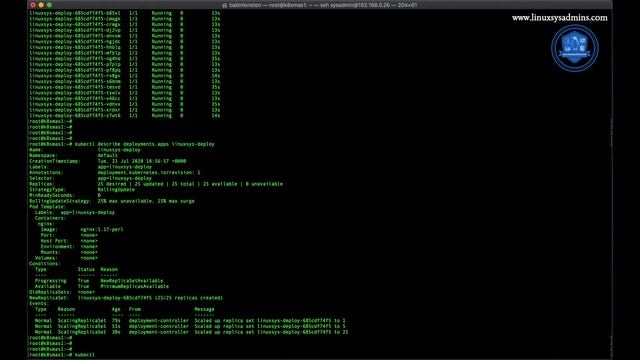Click the 'Events:' heading
This screenshot has height=360, width=640.
(x=39, y=304)
